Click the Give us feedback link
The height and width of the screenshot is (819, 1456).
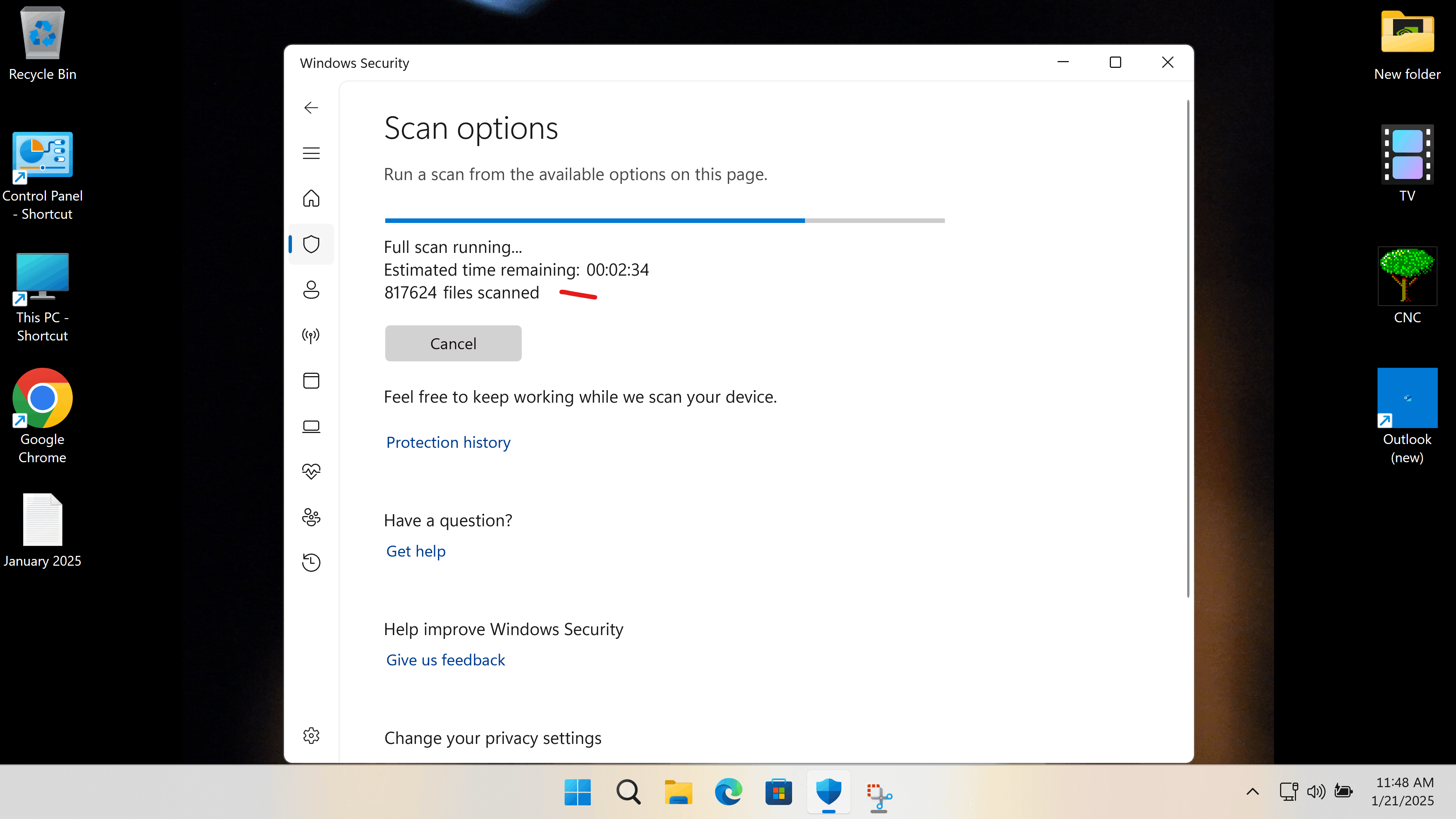tap(446, 660)
